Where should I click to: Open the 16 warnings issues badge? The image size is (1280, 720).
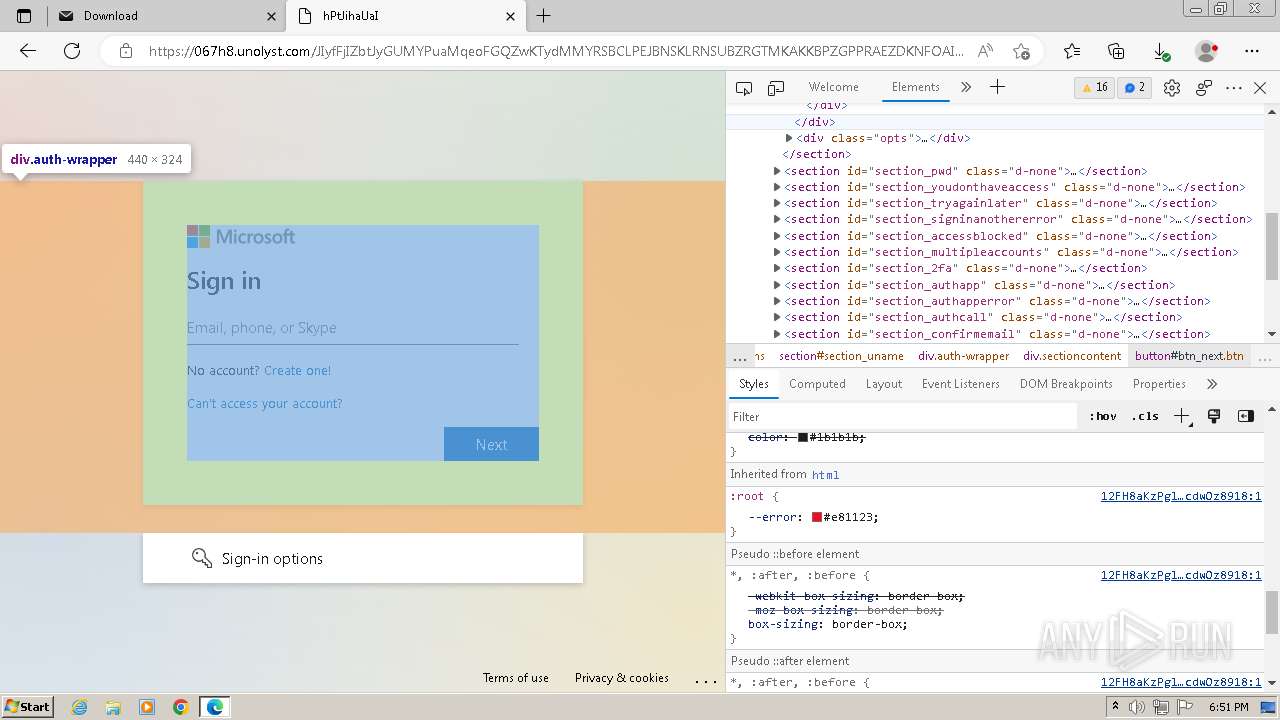click(x=1093, y=87)
